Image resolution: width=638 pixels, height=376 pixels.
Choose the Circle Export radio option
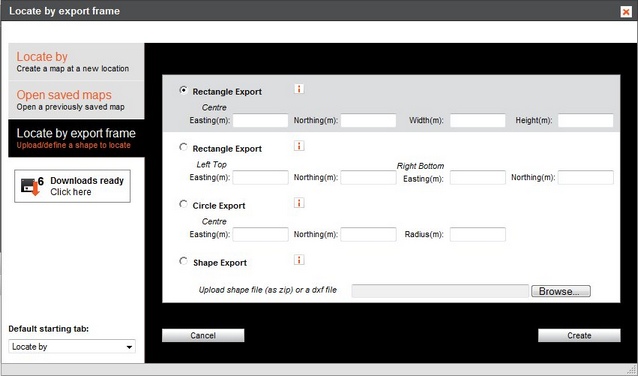pyautogui.click(x=184, y=204)
